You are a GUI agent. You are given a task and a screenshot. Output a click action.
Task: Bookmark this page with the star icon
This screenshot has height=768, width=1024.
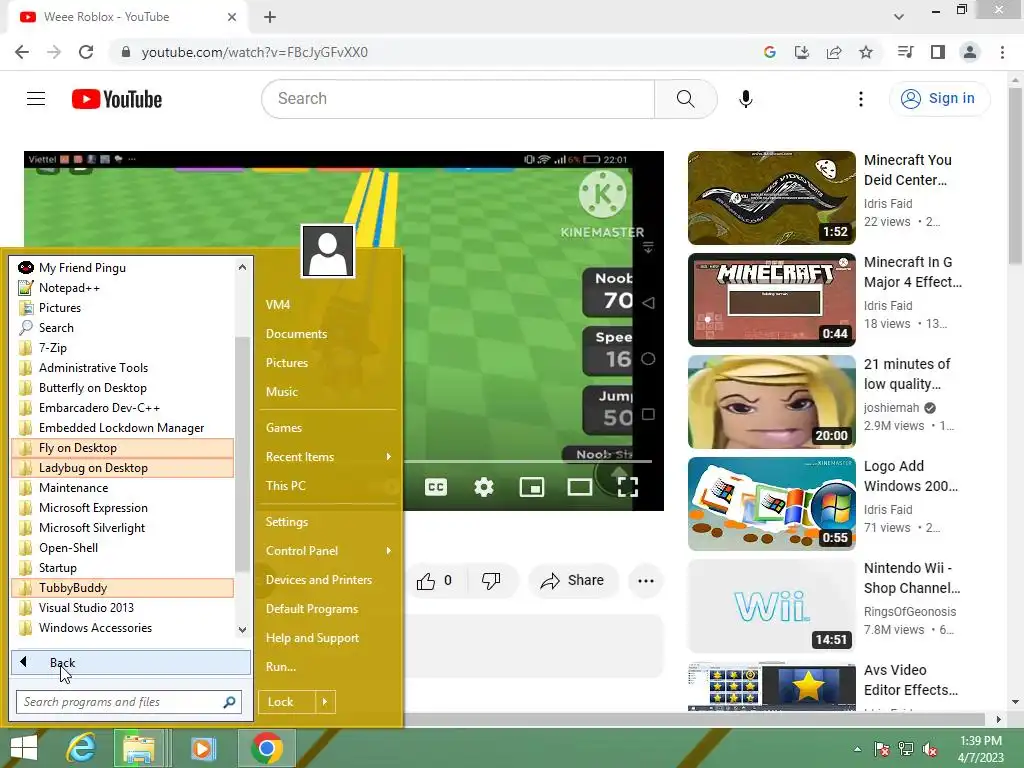[x=865, y=52]
